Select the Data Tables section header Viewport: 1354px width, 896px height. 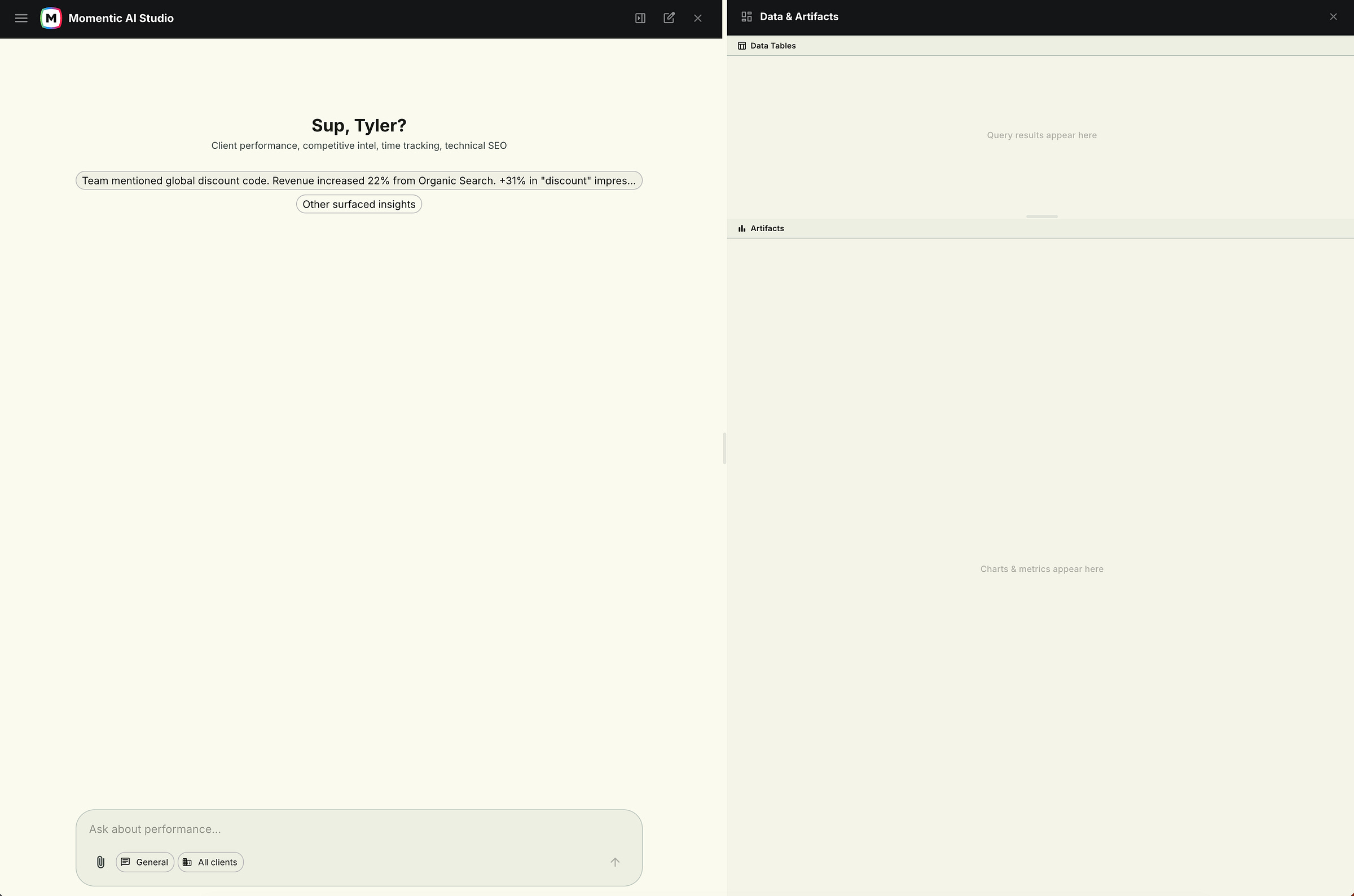(772, 46)
